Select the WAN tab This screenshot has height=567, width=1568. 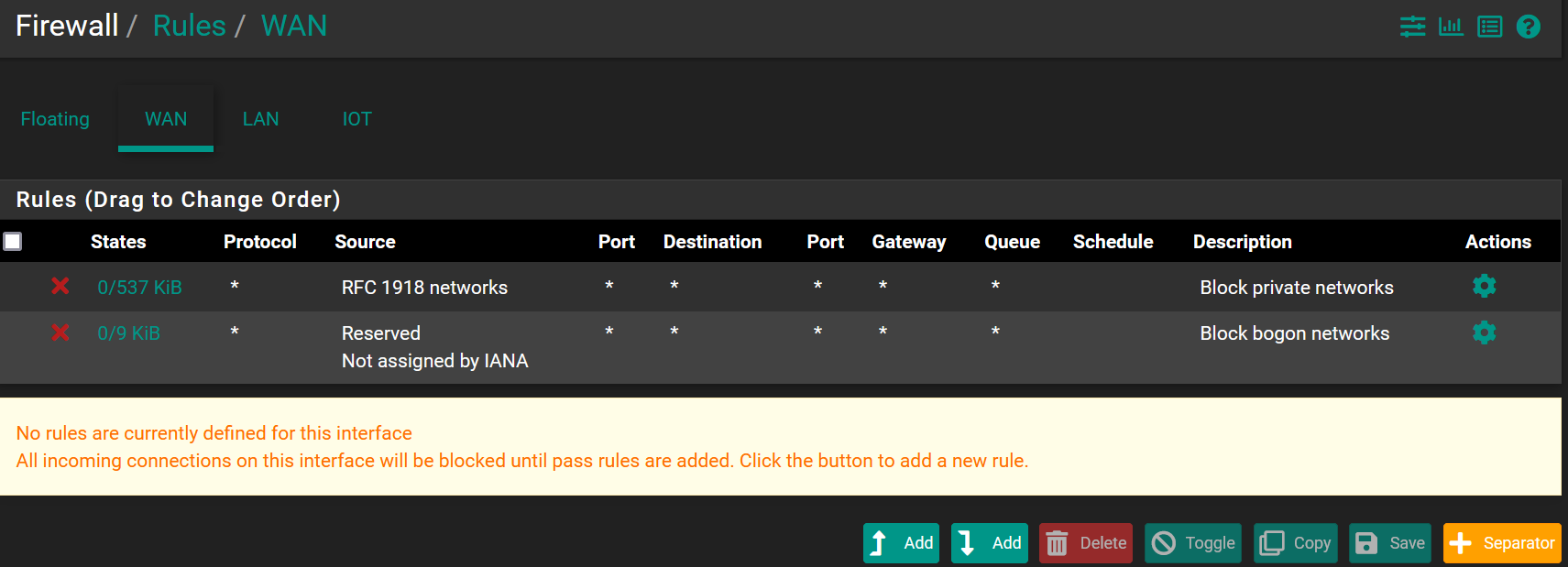[166, 119]
